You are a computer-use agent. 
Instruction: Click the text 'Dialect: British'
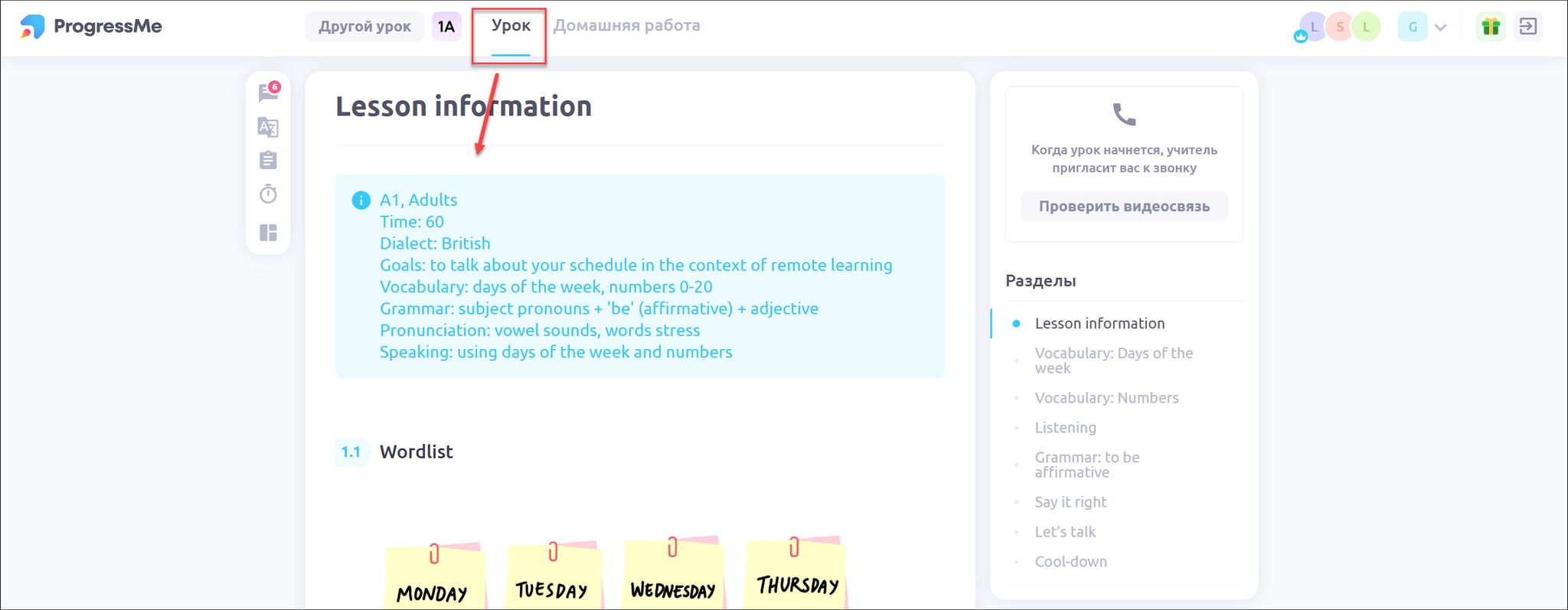click(435, 243)
